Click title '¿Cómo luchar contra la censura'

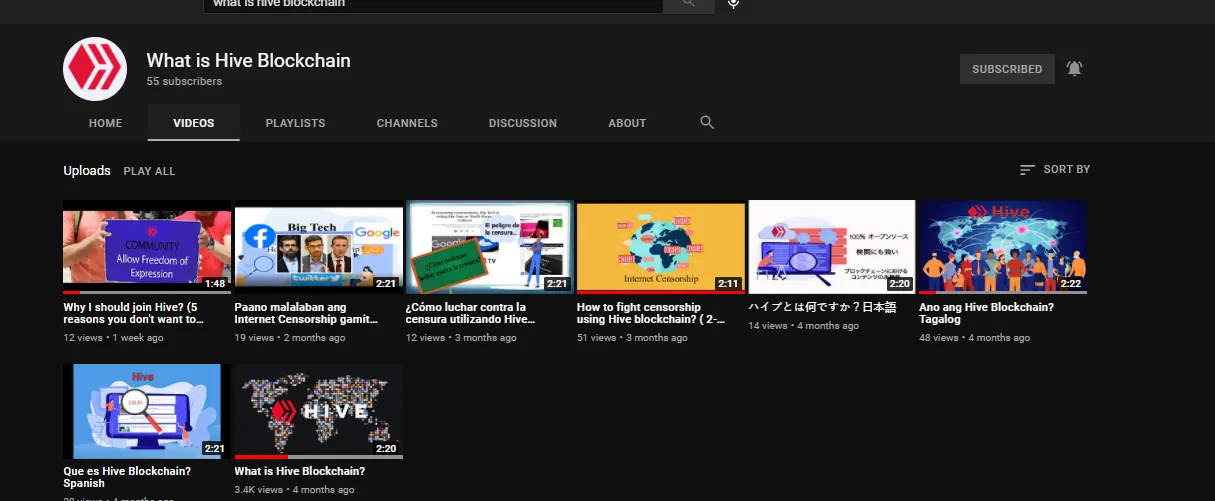pyautogui.click(x=471, y=313)
